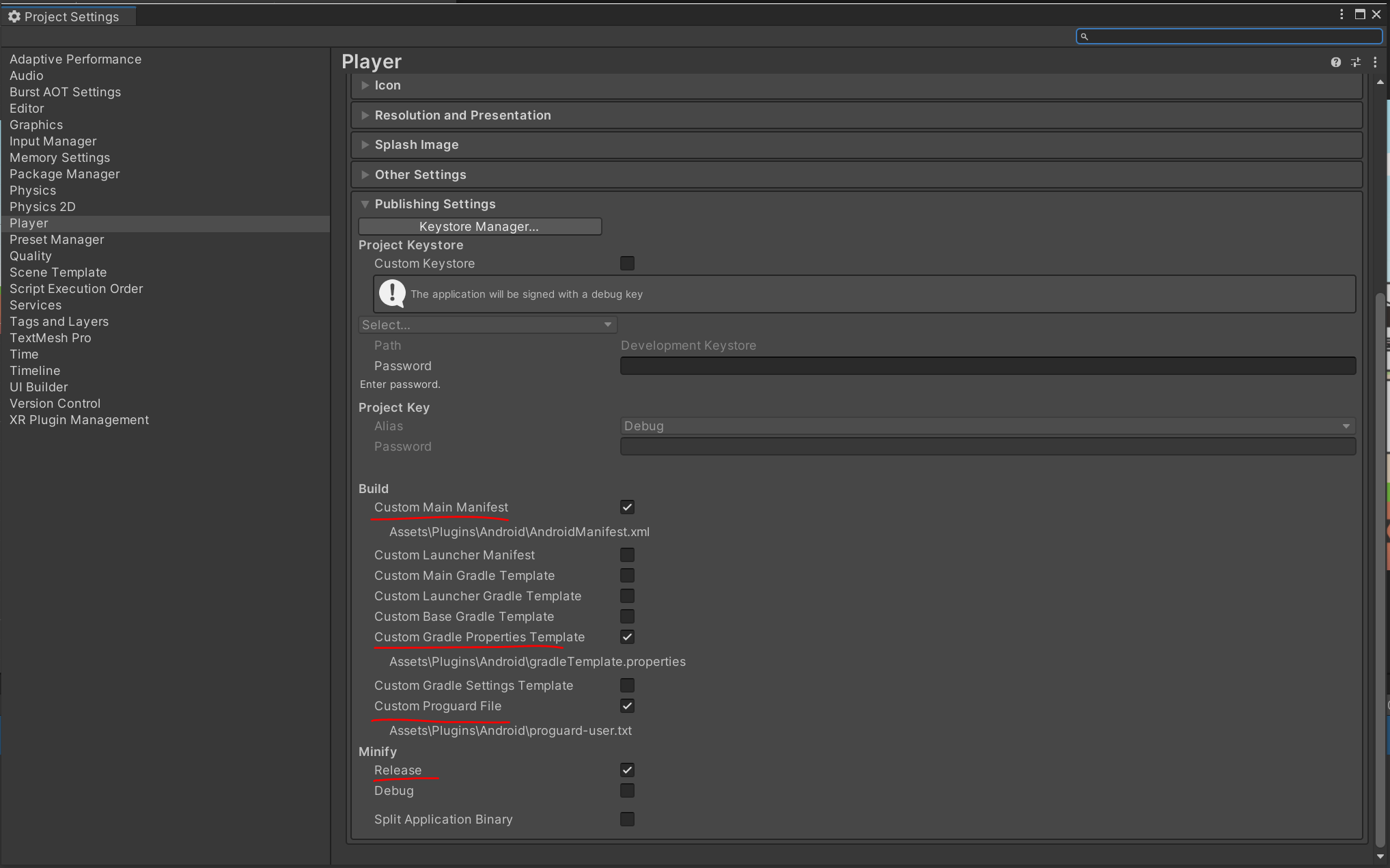Click the keystore Password input field
1390x868 pixels.
[987, 366]
